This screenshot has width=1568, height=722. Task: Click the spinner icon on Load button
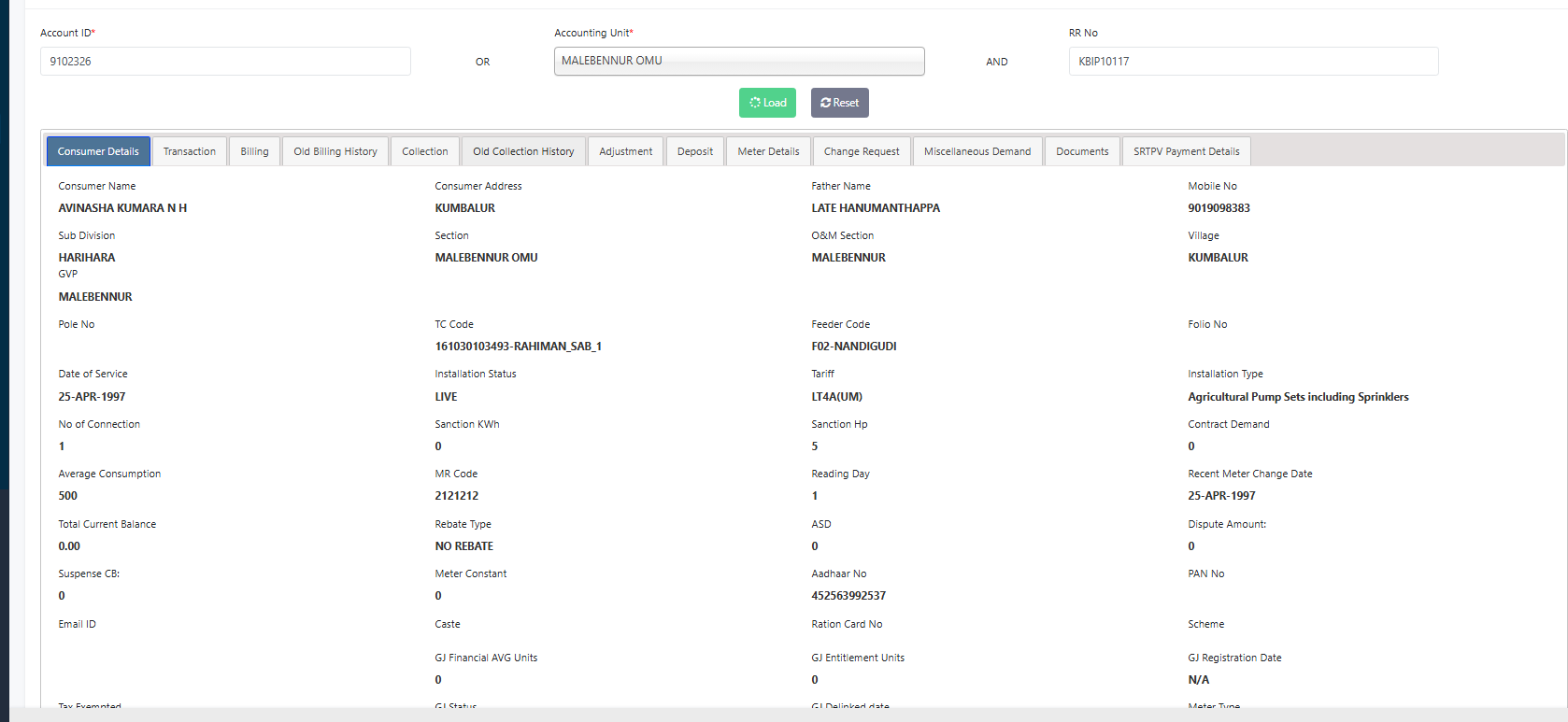(755, 103)
